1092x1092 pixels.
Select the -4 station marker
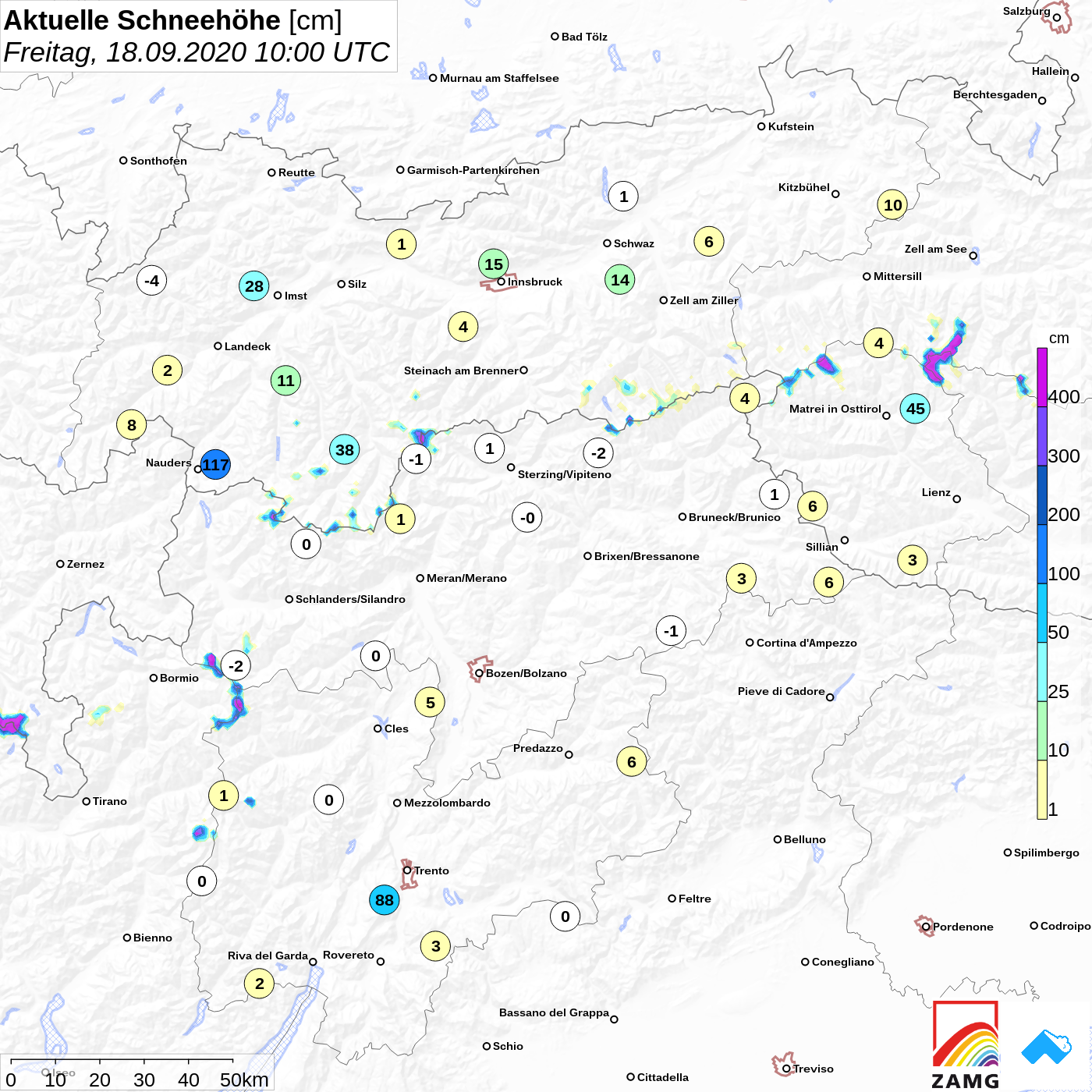tap(152, 281)
